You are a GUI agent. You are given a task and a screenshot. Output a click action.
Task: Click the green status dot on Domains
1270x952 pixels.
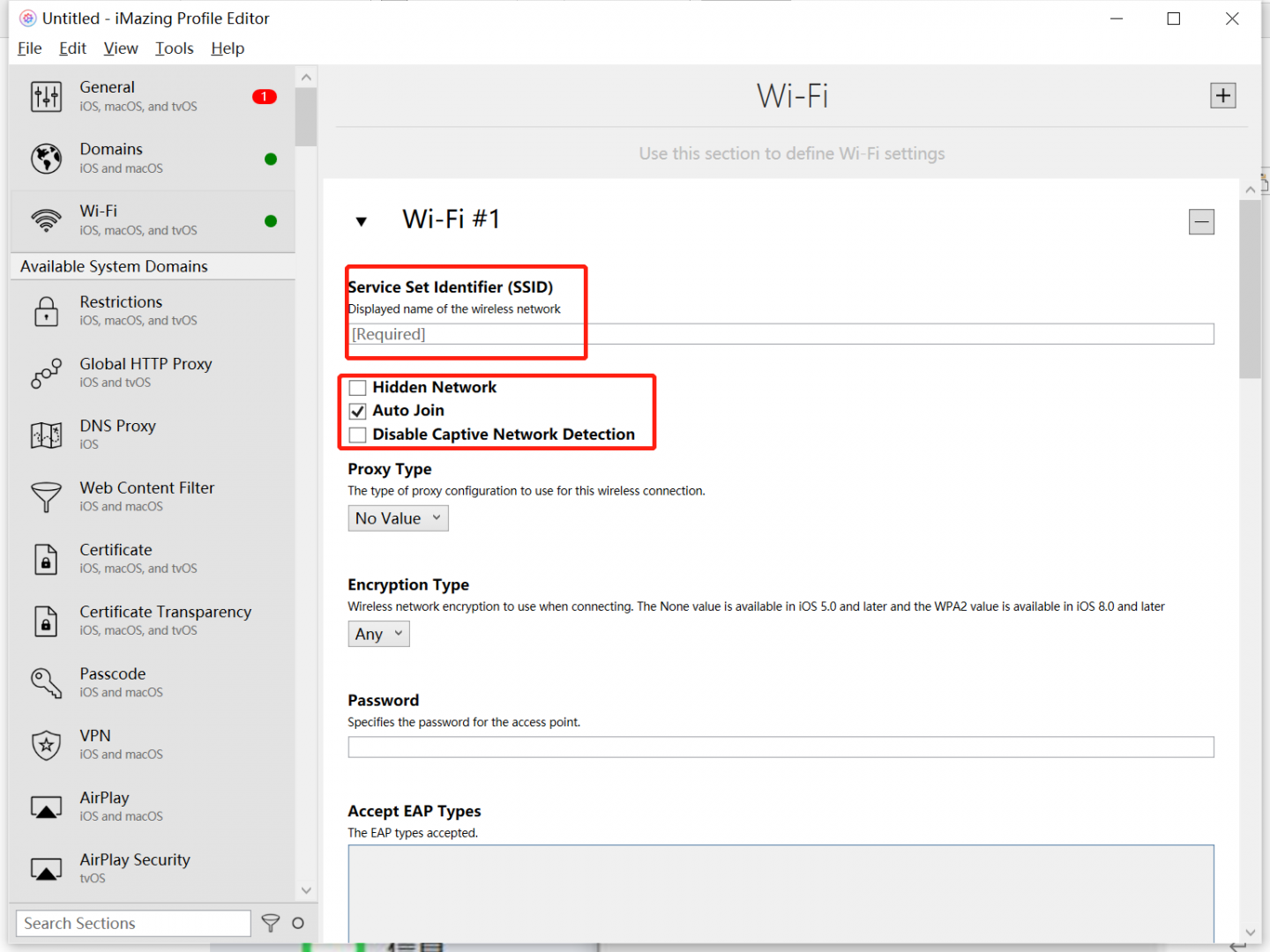click(271, 159)
